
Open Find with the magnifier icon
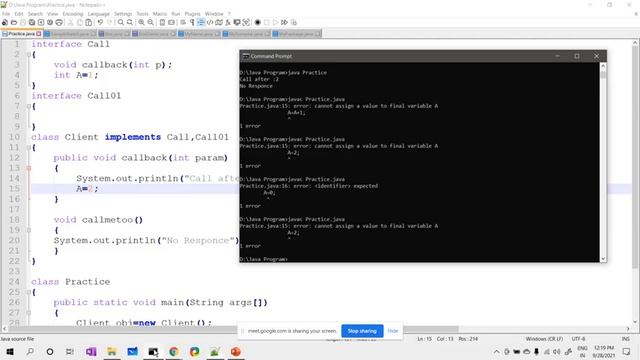(121, 22)
